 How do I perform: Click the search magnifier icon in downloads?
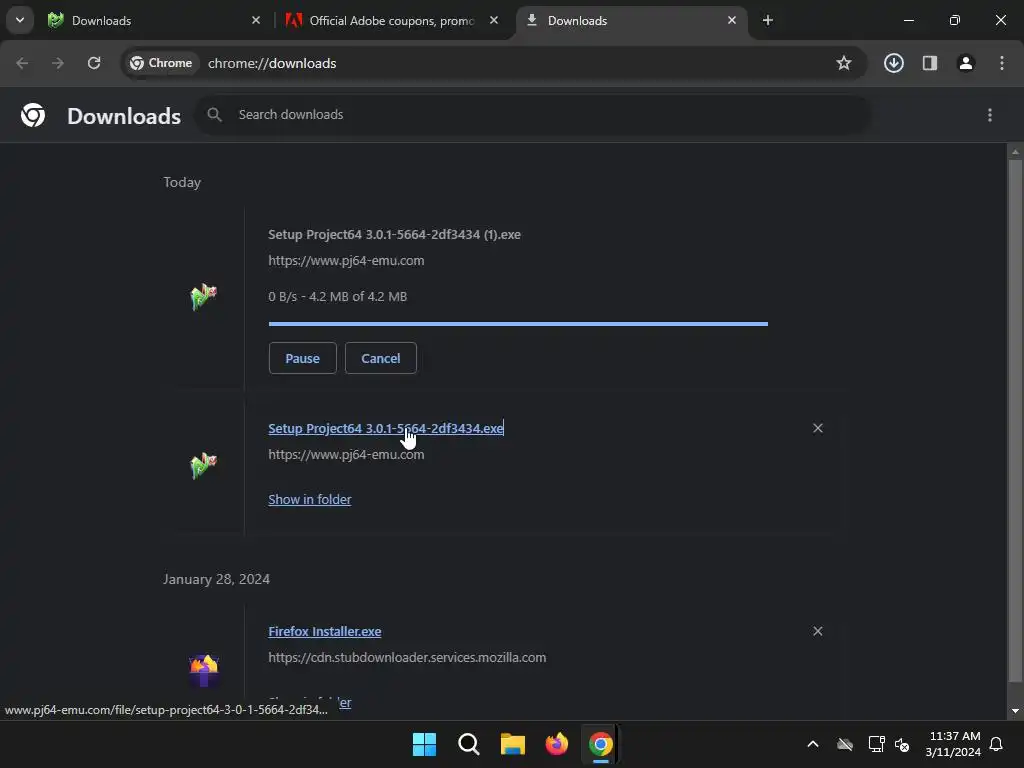[x=214, y=114]
